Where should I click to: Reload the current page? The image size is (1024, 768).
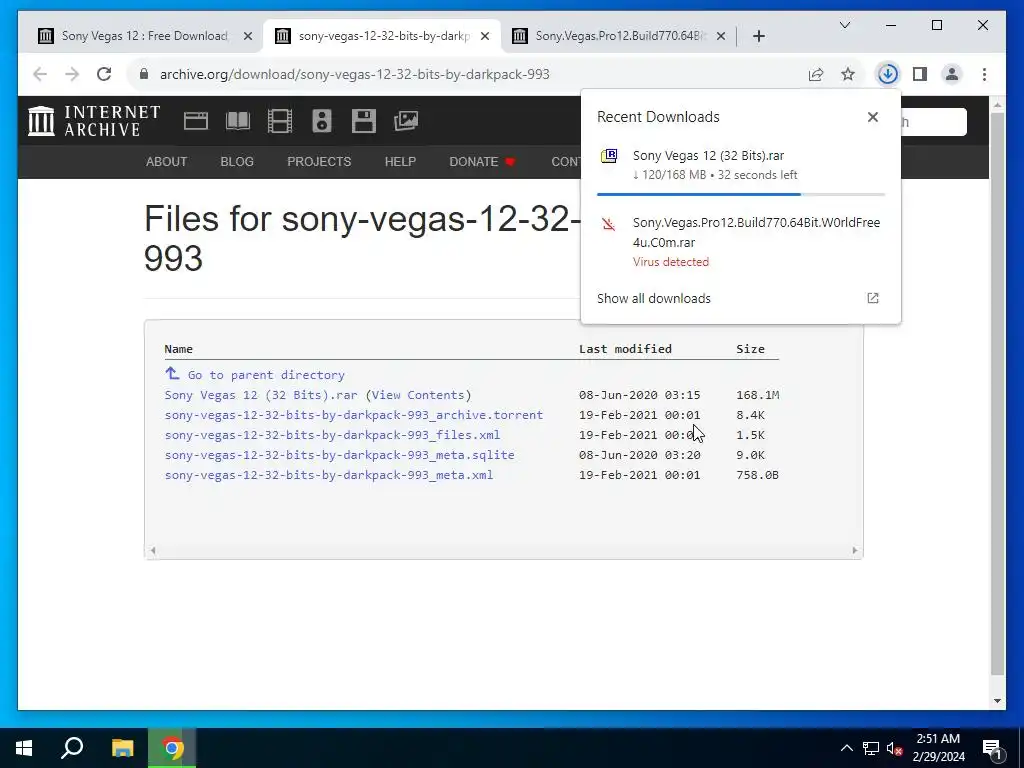click(x=104, y=74)
